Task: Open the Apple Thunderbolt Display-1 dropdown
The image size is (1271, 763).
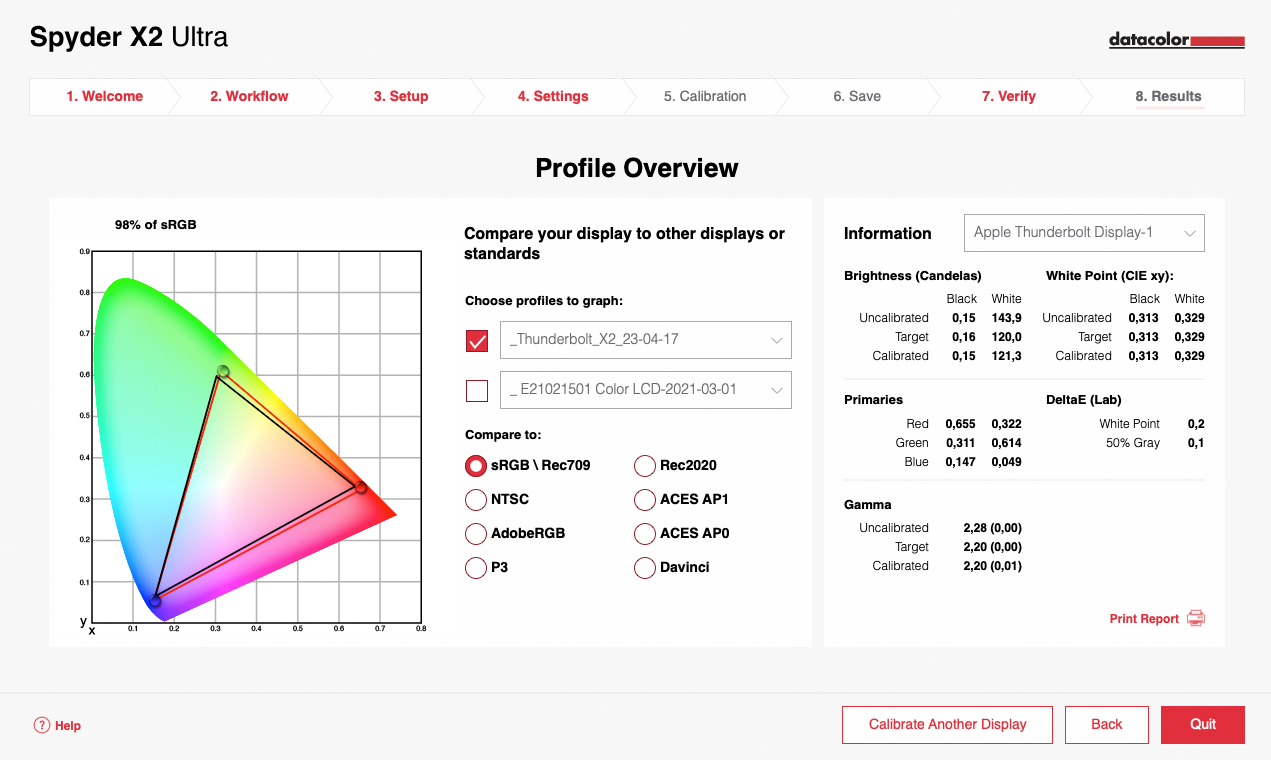Action: [x=1084, y=233]
